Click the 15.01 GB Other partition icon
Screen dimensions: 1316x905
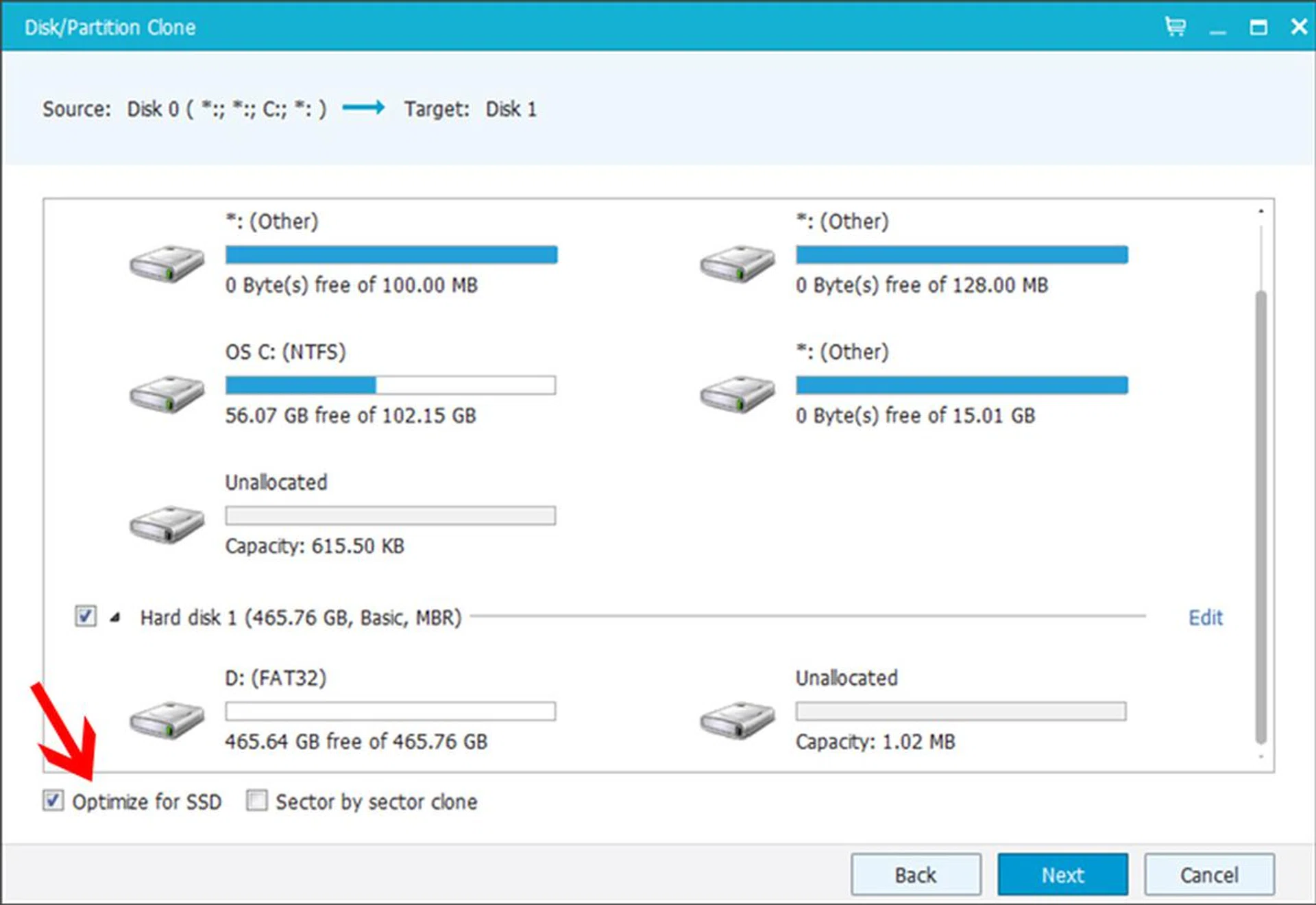pos(737,393)
